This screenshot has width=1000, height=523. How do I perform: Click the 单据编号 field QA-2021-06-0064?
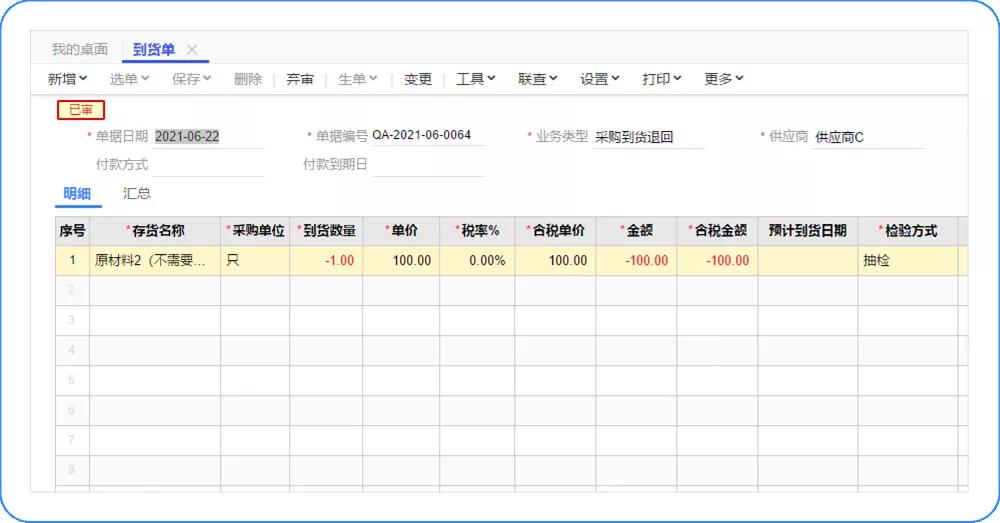428,135
